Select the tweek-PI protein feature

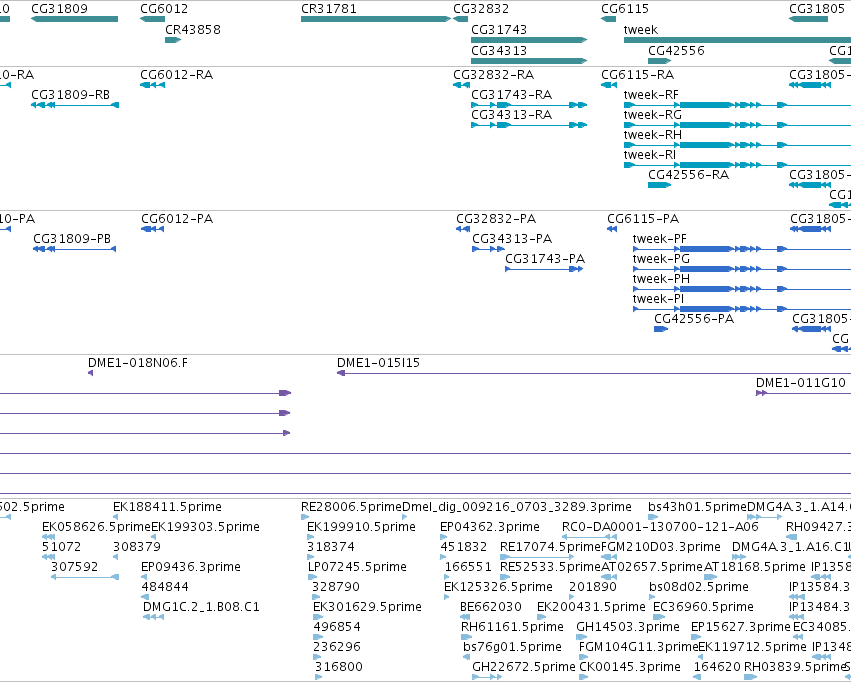click(742, 309)
